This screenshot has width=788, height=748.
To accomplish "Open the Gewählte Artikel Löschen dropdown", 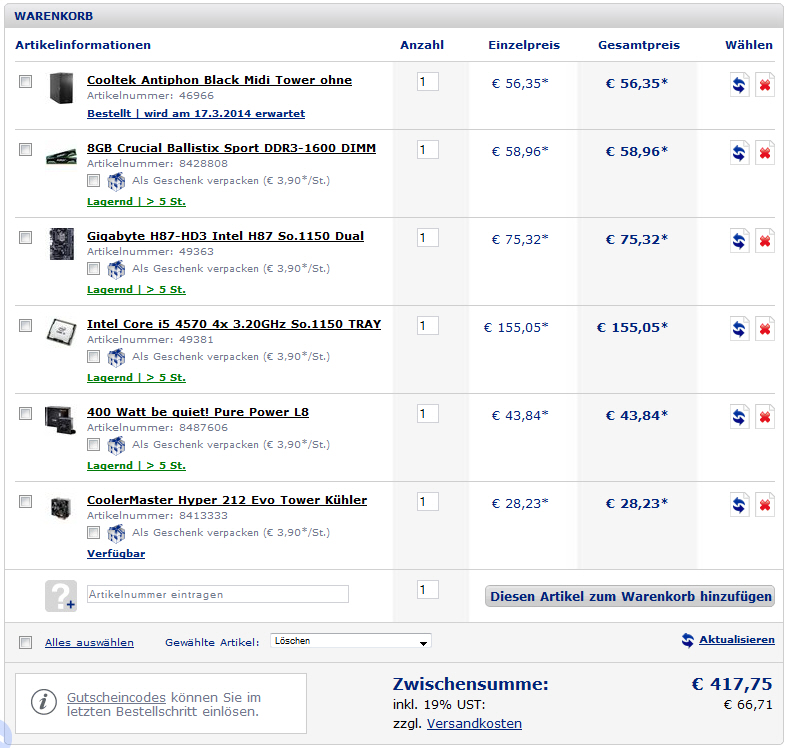I will 350,641.
